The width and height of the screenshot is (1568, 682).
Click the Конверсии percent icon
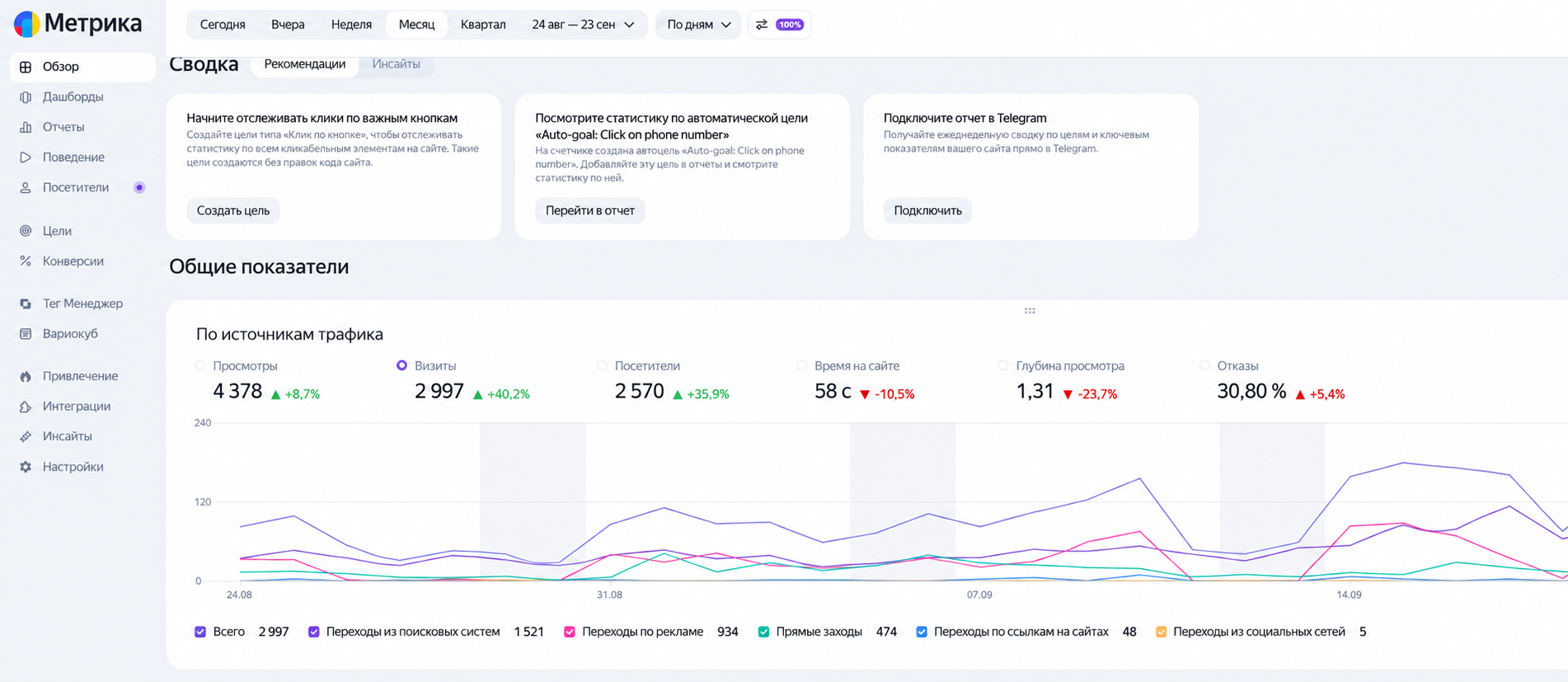[x=26, y=261]
